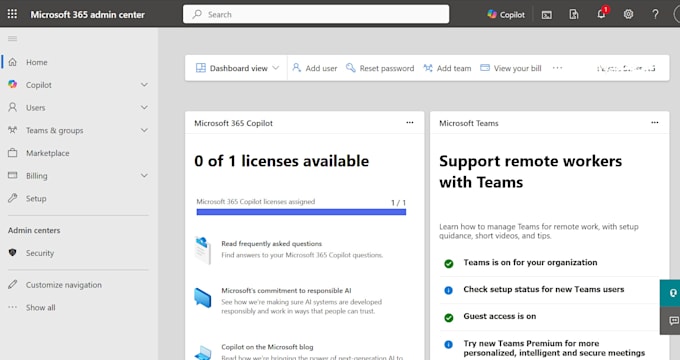Click info icon beside Teams Premium
680x360 pixels.
pyautogui.click(x=449, y=344)
